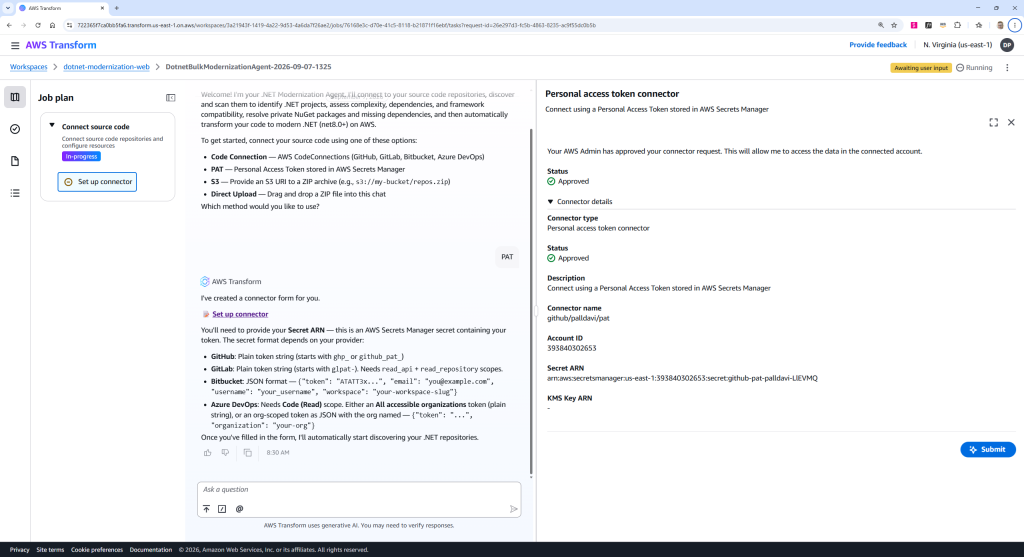Select the Account ID 393840302653
1024x557 pixels.
coord(571,349)
